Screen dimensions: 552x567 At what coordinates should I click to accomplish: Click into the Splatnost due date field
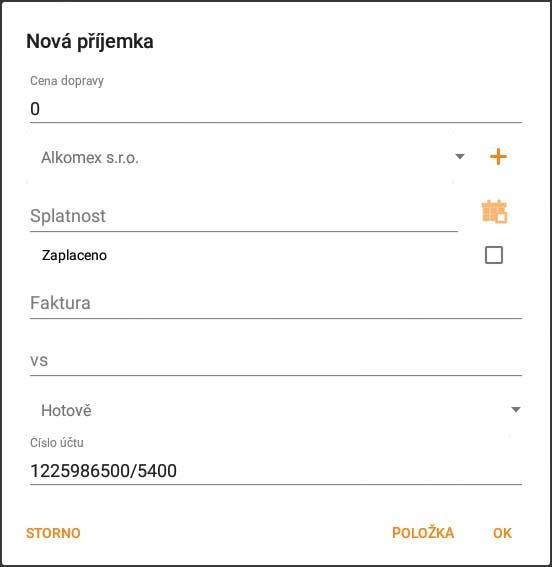pos(244,216)
